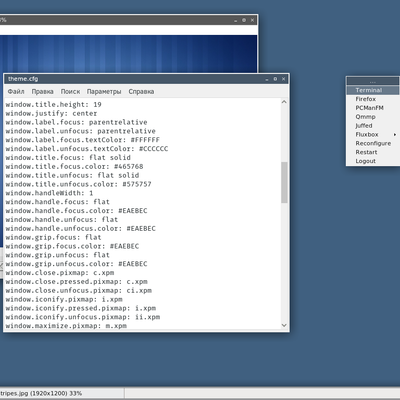Viewport: 400px width, 400px height.
Task: Launch Firefox from the root menu
Action: click(373, 99)
